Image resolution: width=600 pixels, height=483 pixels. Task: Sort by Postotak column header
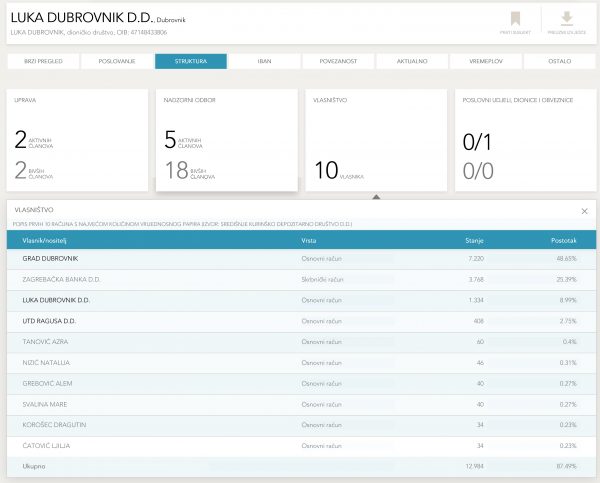pyautogui.click(x=564, y=240)
